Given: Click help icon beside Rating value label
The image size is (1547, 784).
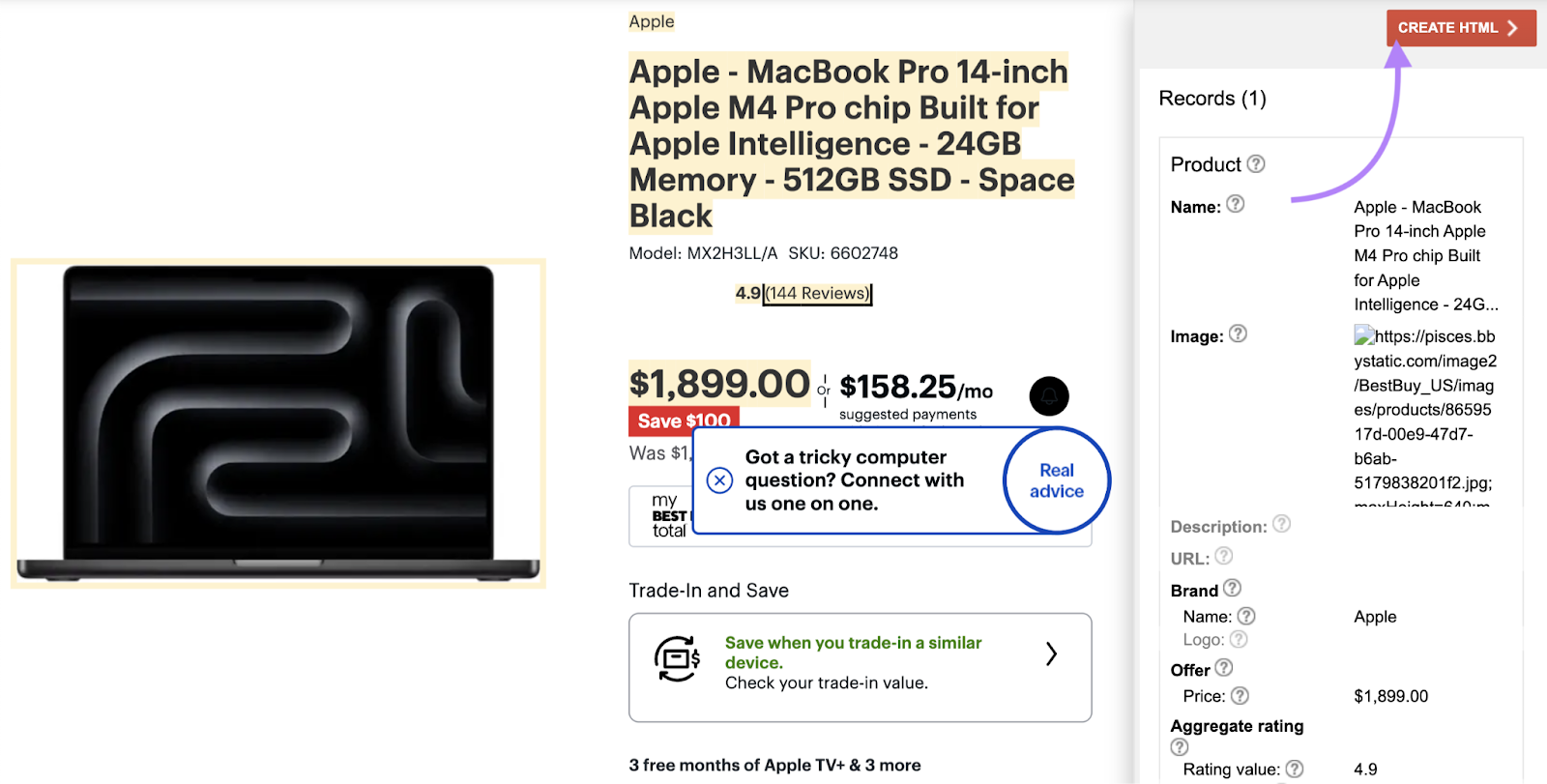Looking at the screenshot, I should [x=1294, y=769].
